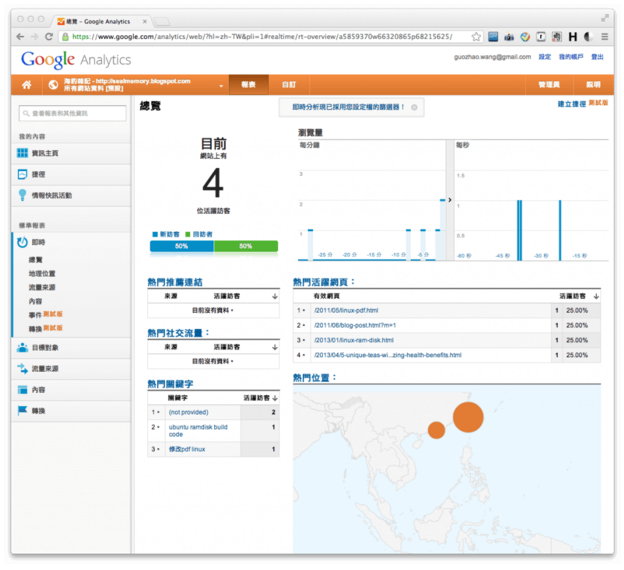Sort keywords table by active visitors arrow

[275, 398]
